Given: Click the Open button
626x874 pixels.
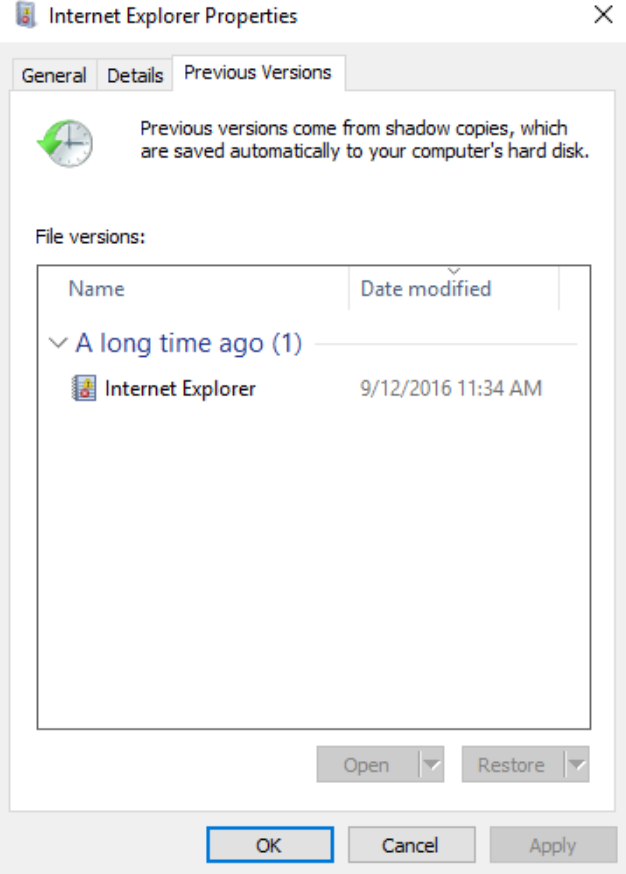Looking at the screenshot, I should coord(367,764).
